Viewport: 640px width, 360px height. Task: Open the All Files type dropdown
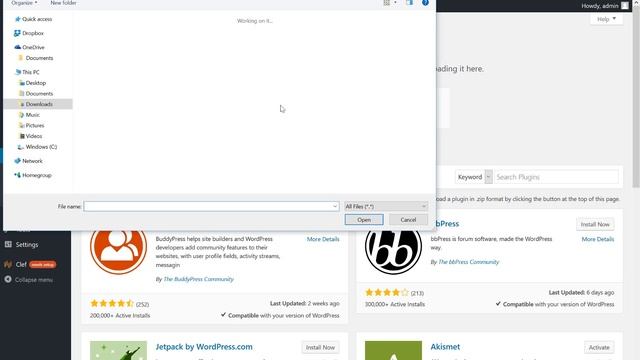click(386, 207)
